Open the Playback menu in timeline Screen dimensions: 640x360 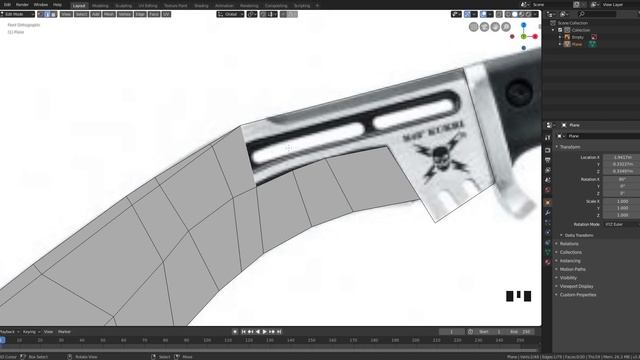[9, 332]
